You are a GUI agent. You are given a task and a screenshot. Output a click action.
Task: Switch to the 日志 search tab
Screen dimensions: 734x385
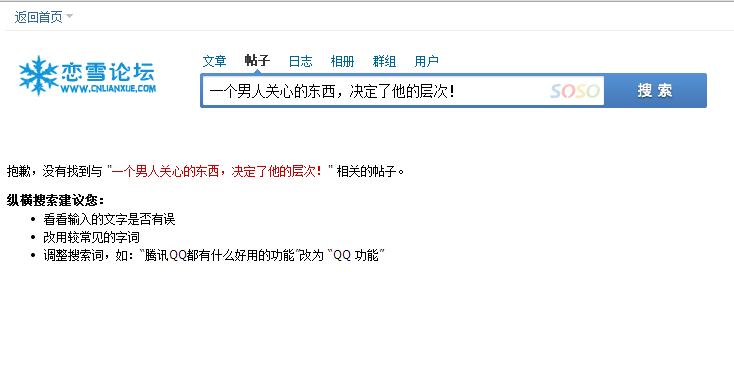[x=300, y=61]
